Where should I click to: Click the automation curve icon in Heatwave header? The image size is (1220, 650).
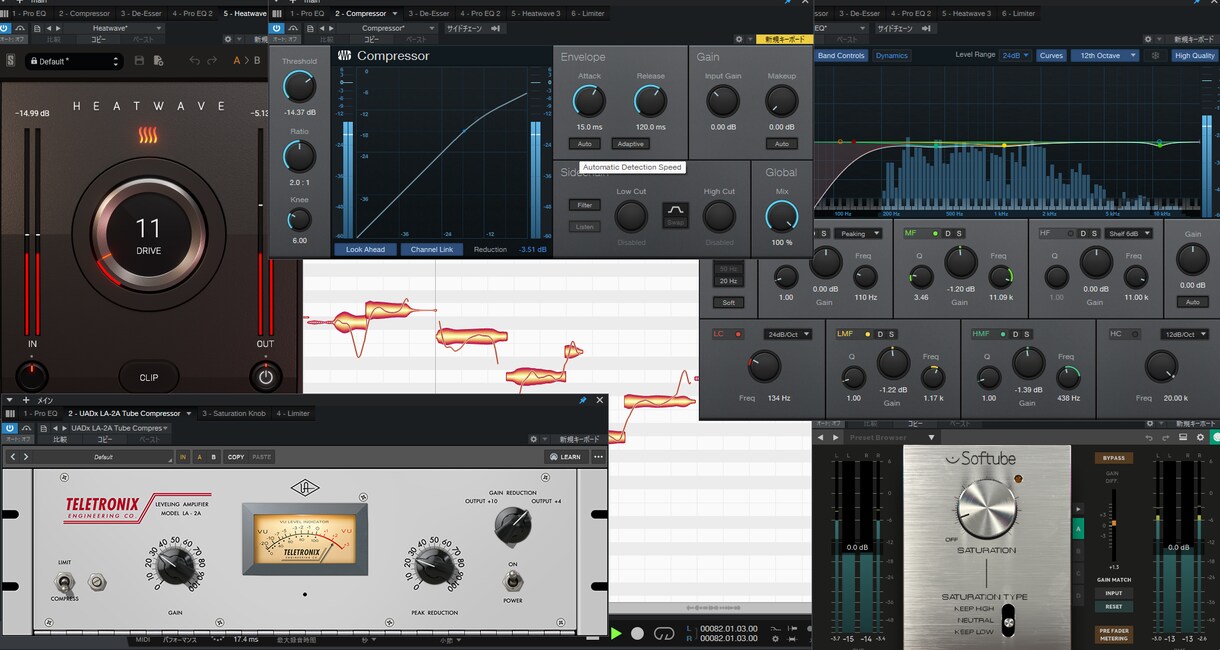(21, 28)
